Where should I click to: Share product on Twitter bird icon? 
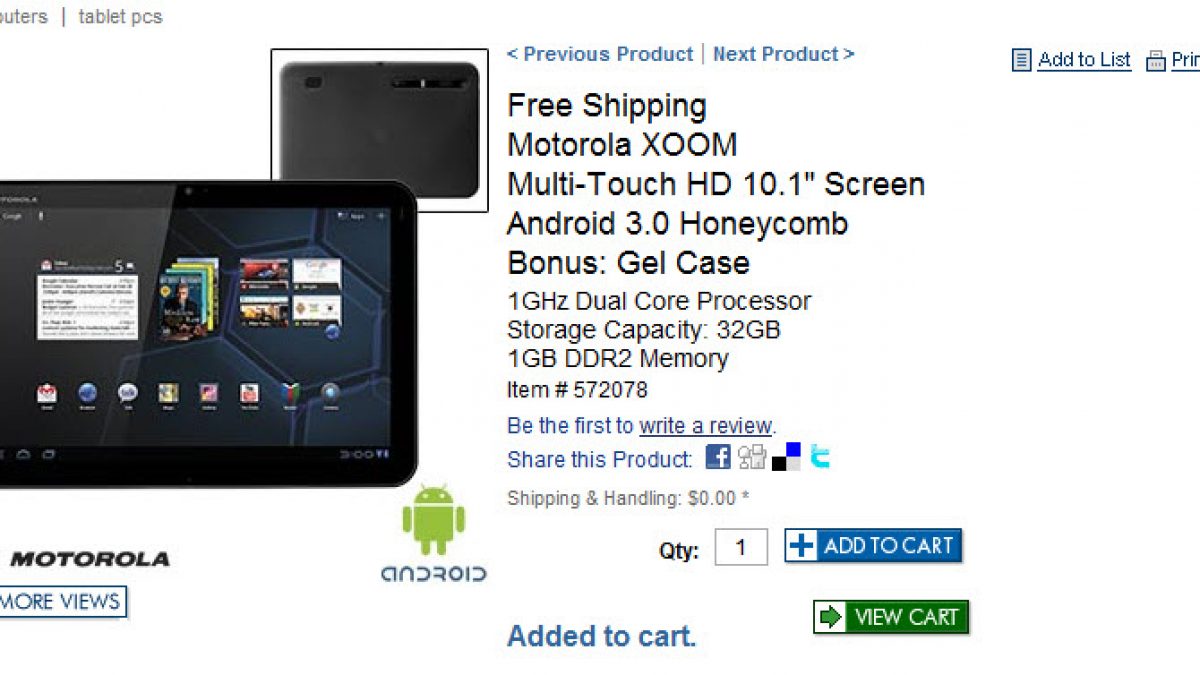pos(820,457)
